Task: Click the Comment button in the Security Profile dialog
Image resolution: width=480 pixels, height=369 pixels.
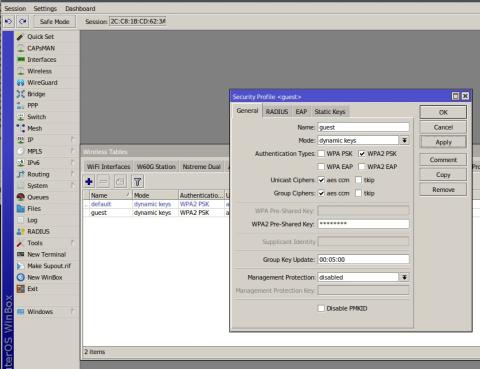Action: click(x=443, y=160)
